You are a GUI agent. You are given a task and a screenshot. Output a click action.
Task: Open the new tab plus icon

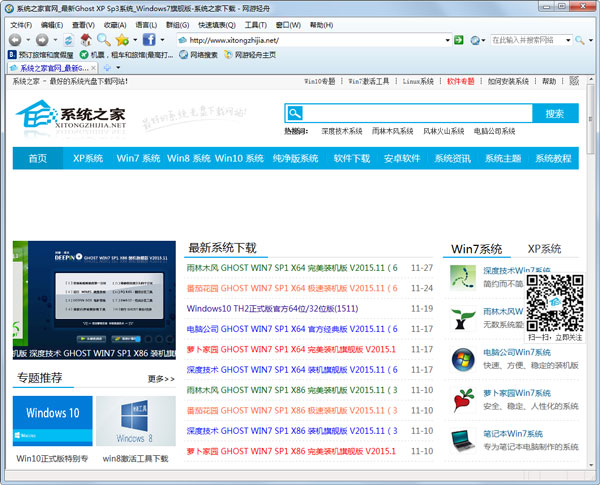pyautogui.click(x=108, y=68)
